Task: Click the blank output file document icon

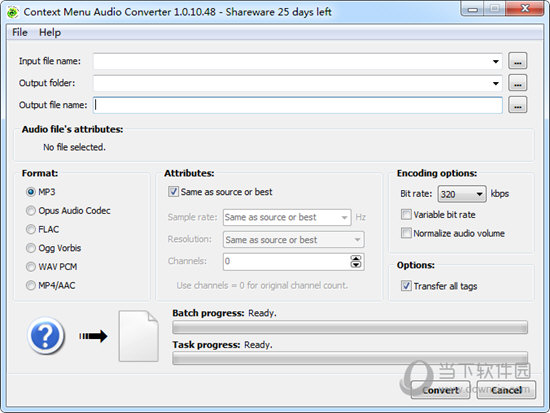Action: [x=139, y=336]
